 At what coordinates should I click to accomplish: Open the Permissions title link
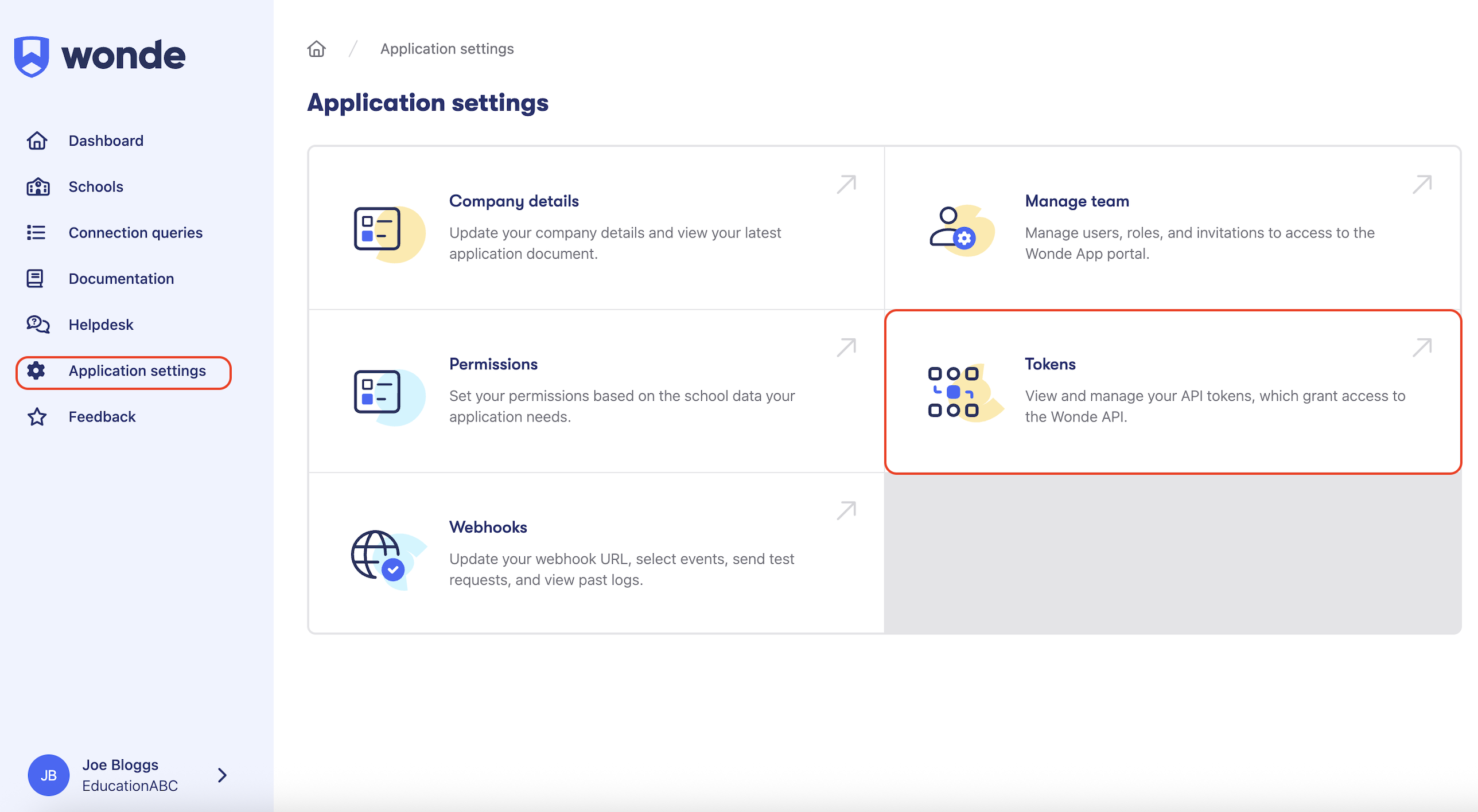[493, 364]
